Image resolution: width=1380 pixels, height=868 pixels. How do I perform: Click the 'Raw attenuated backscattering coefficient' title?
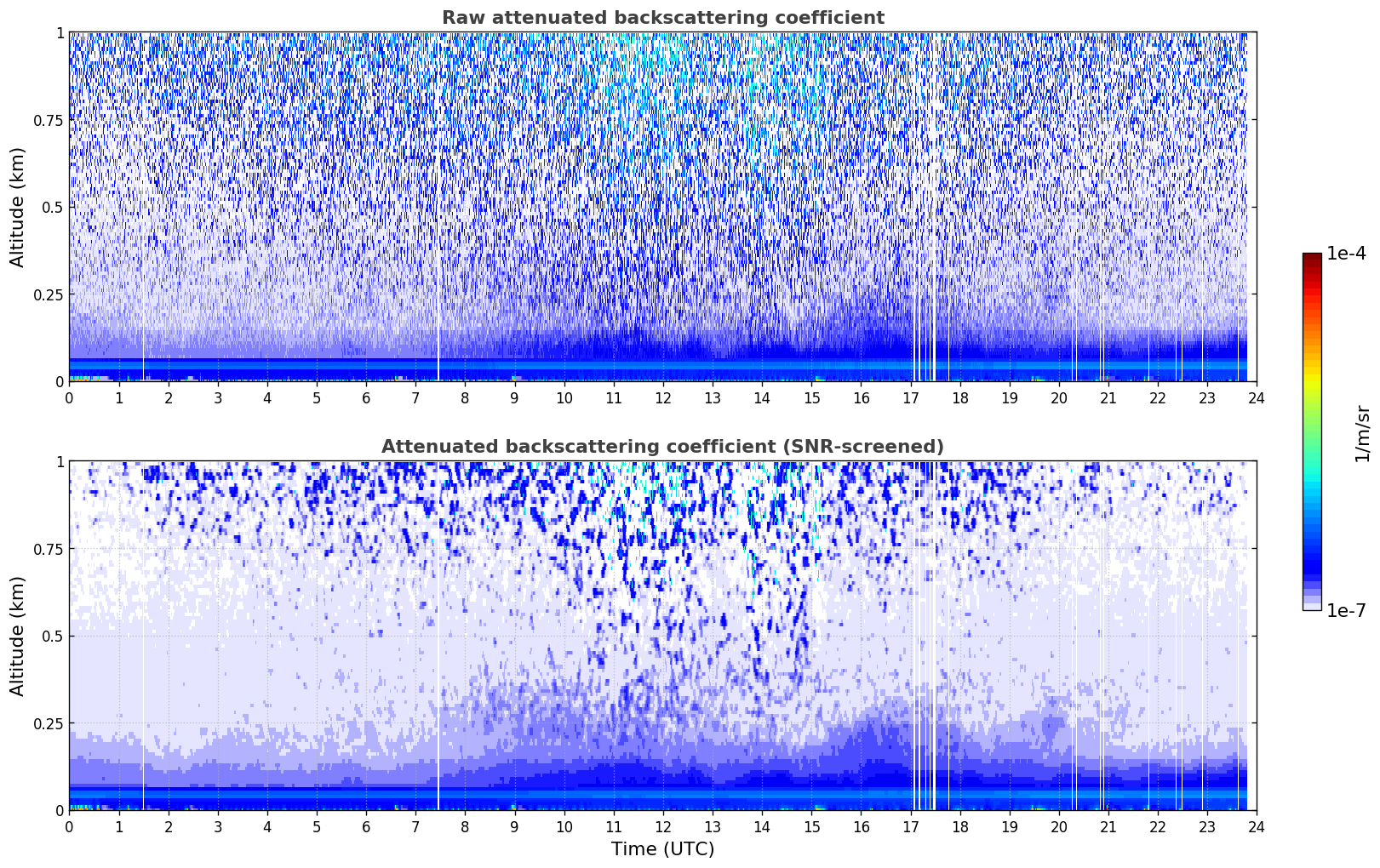[662, 18]
